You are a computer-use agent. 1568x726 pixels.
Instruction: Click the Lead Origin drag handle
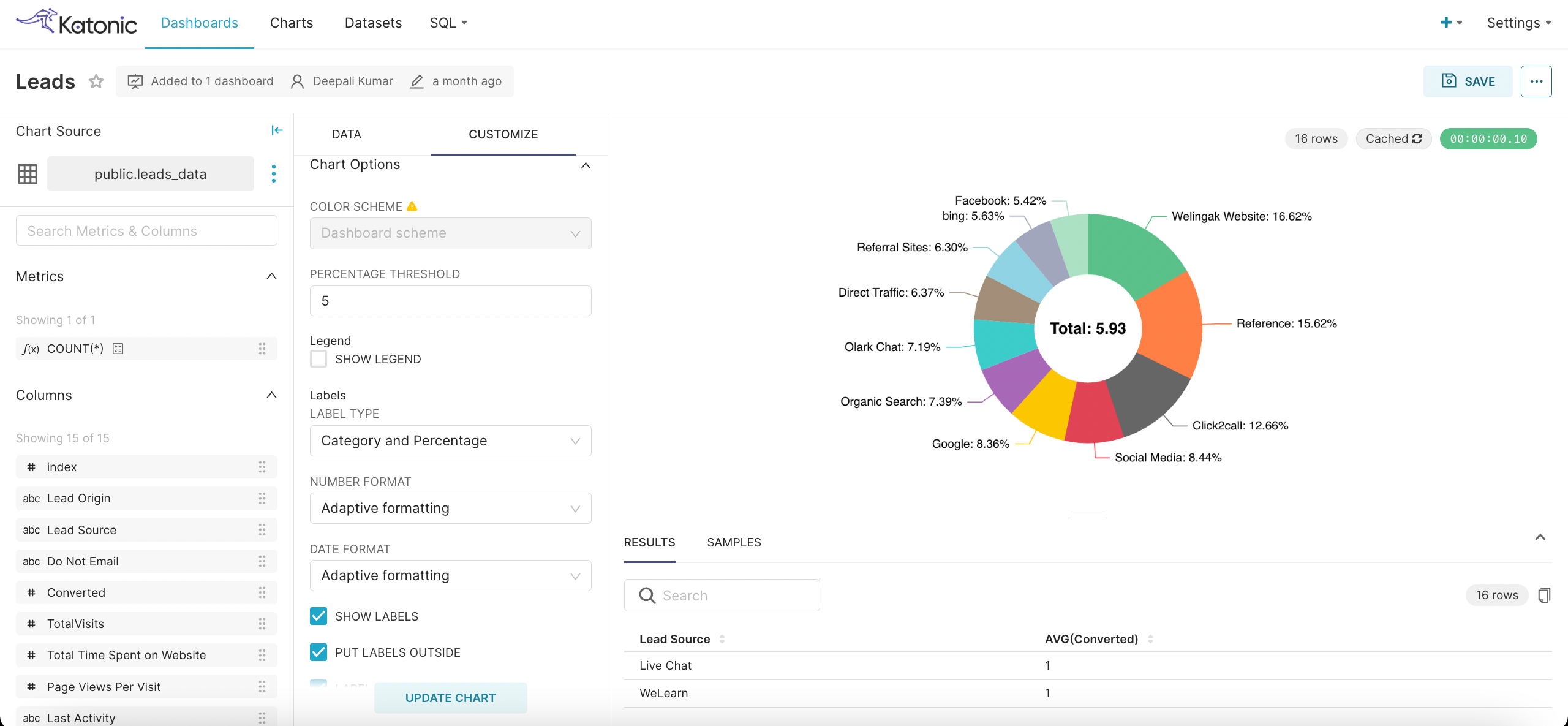click(x=262, y=498)
